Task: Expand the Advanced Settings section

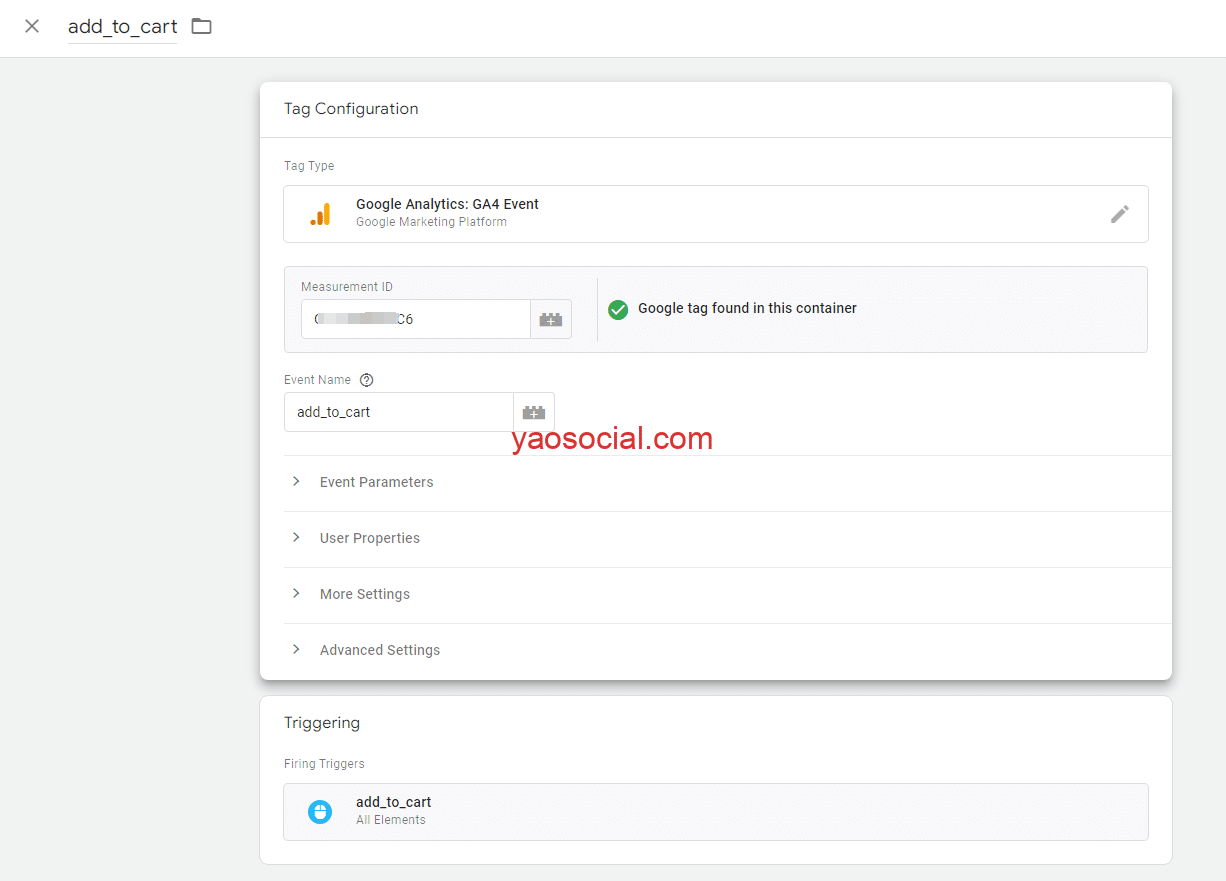Action: (379, 650)
